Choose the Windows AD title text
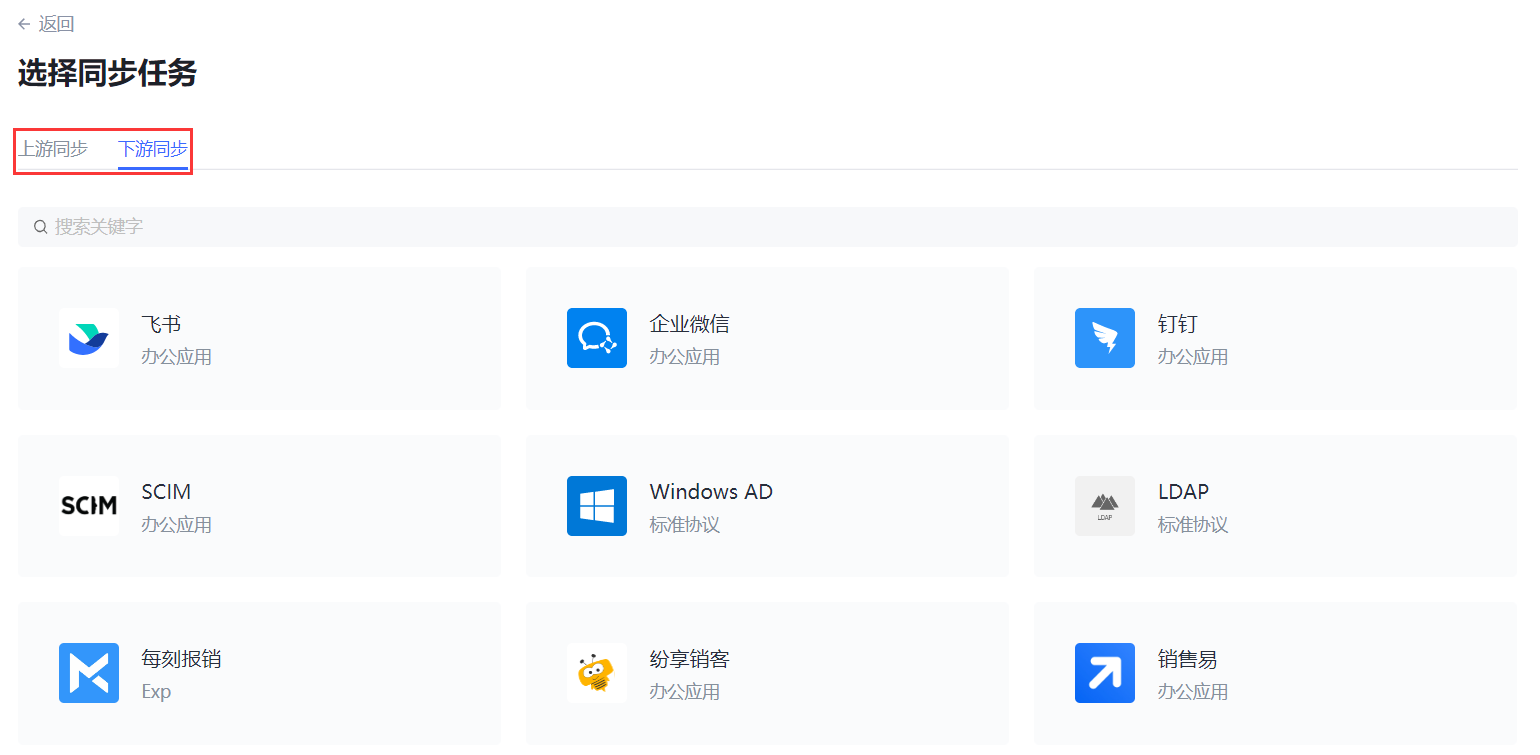The image size is (1540, 755). click(x=711, y=492)
